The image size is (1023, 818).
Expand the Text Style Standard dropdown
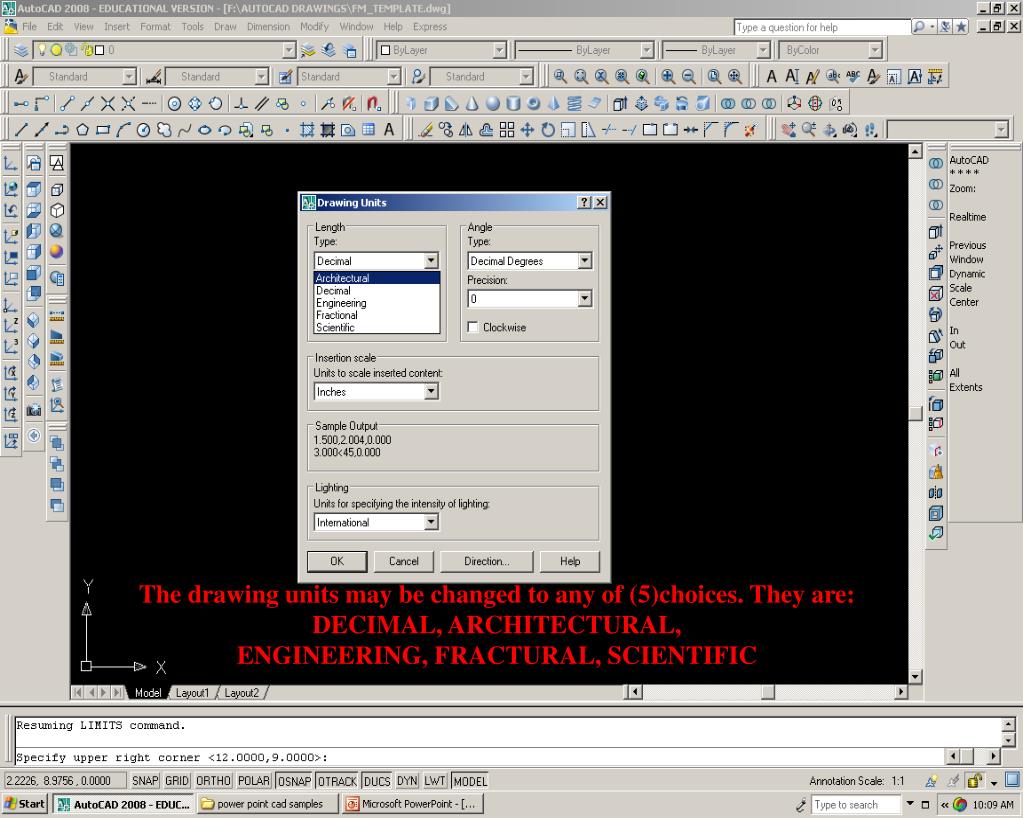click(x=130, y=76)
